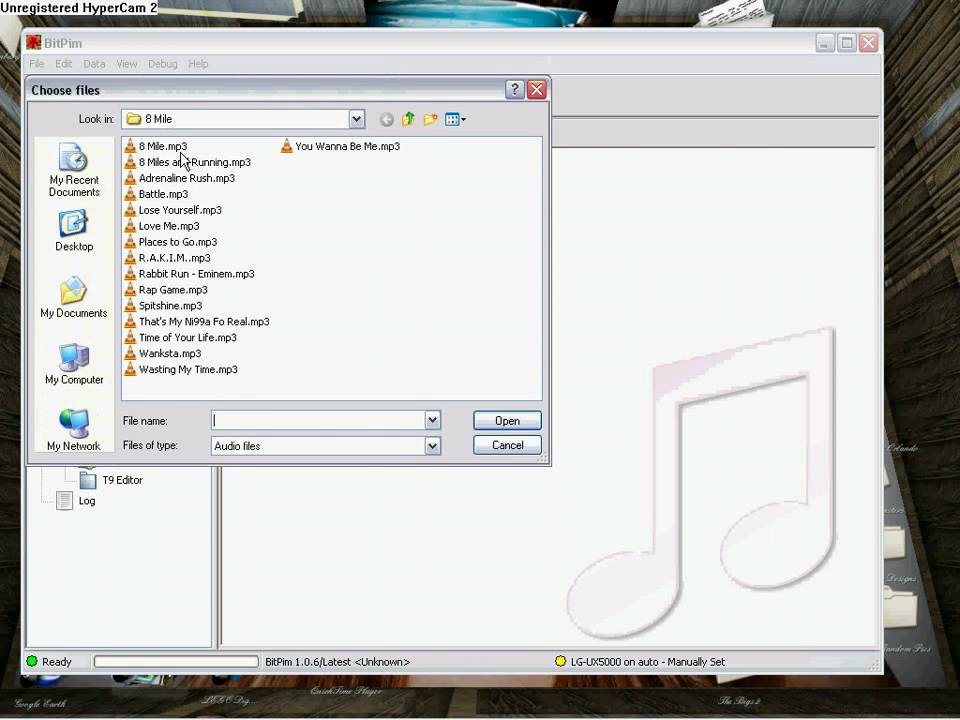The image size is (960, 720).
Task: Open the Debug menu in BitPim
Action: [163, 64]
